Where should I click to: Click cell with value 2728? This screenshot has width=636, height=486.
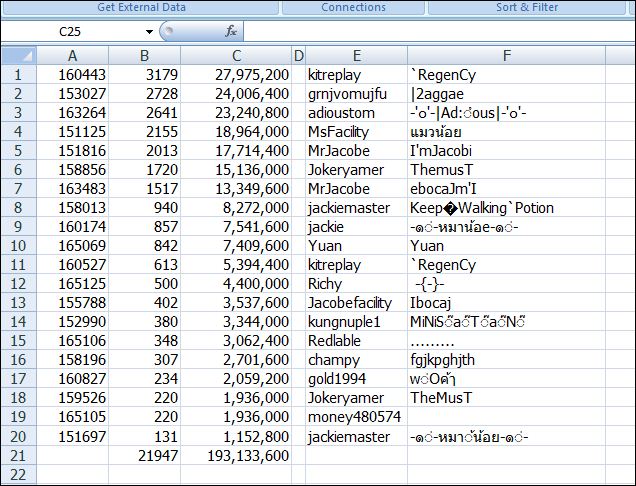[x=144, y=94]
